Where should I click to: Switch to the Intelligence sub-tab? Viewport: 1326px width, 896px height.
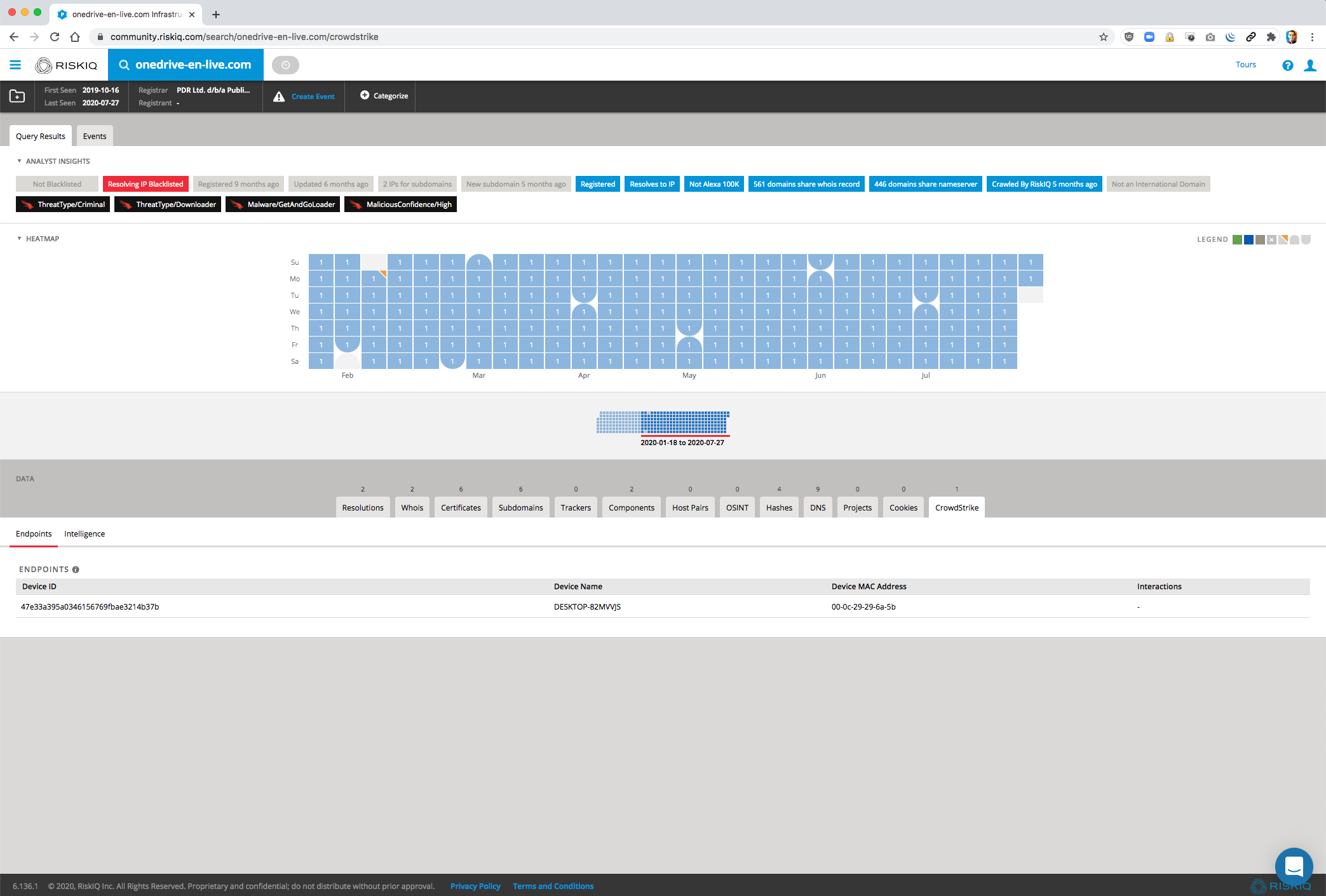[85, 534]
